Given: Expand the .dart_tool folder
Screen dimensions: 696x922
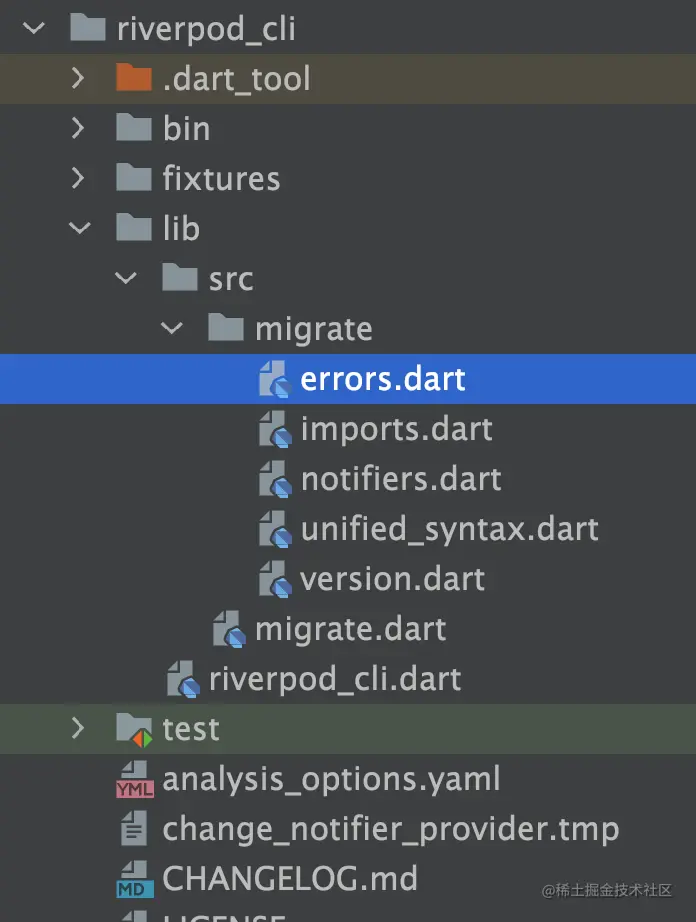Looking at the screenshot, I should point(79,78).
